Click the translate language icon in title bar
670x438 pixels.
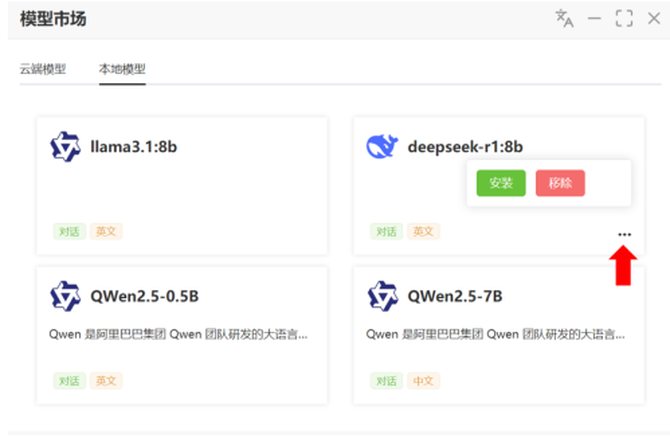tap(564, 18)
